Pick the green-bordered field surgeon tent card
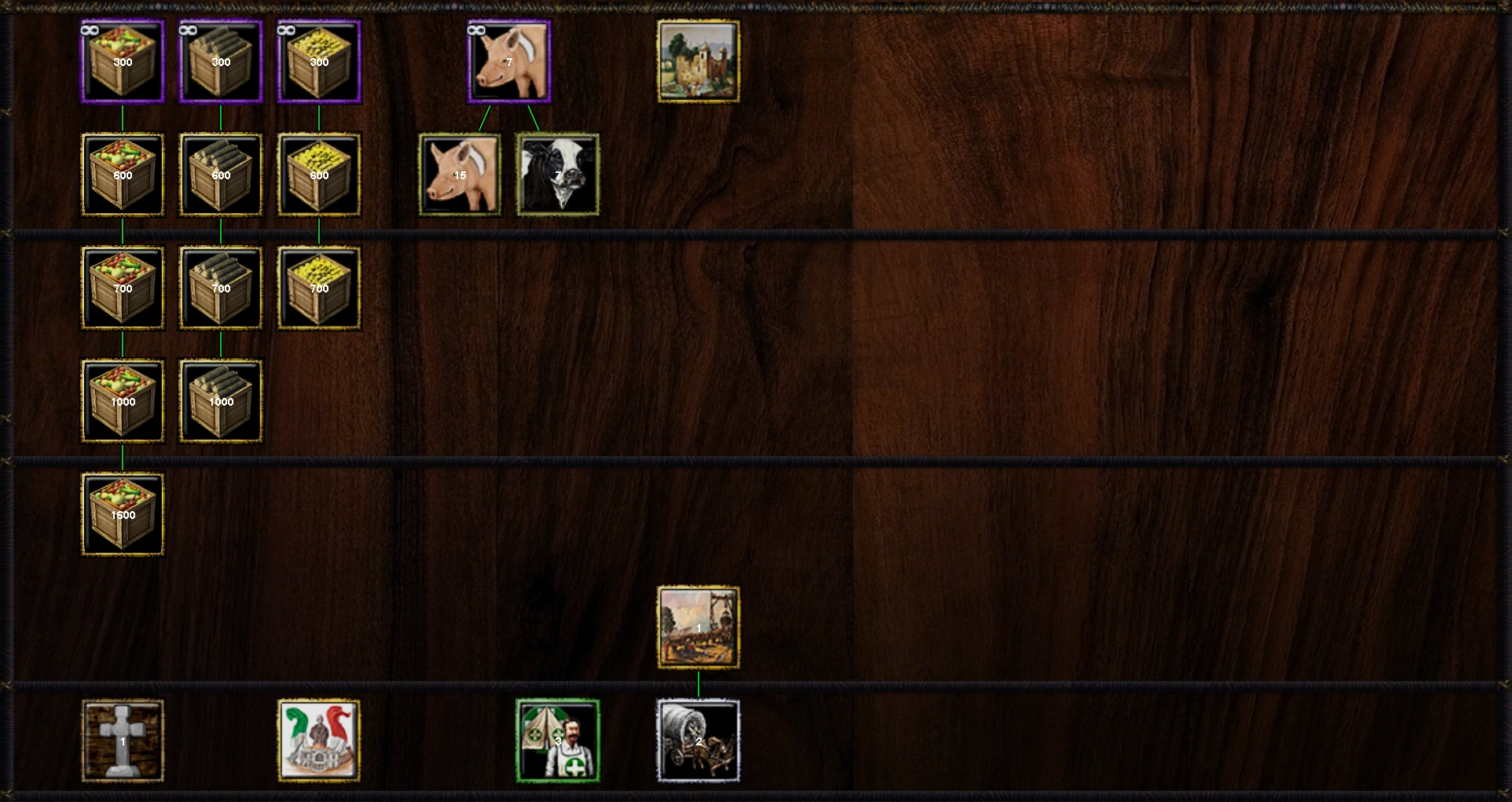Image resolution: width=1512 pixels, height=802 pixels. (558, 741)
